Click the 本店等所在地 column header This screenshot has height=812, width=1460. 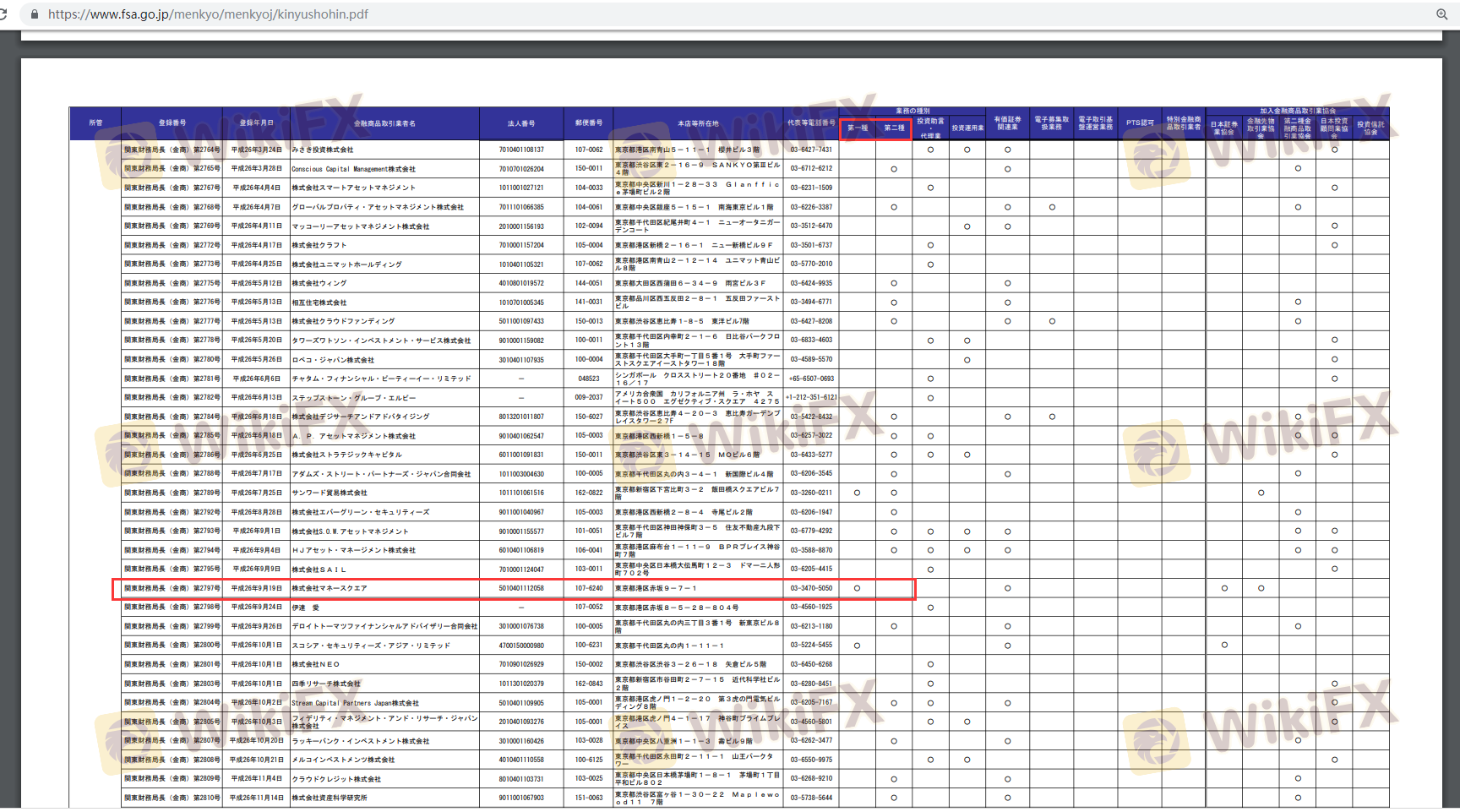(x=698, y=123)
